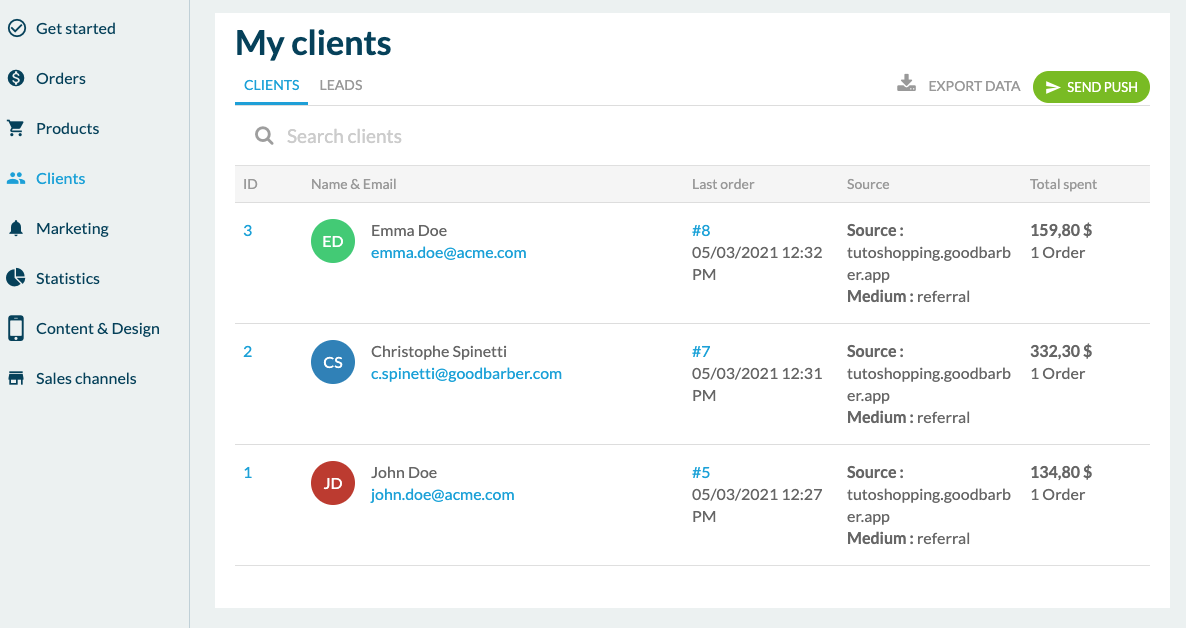
Task: Click the search magnifier icon
Action: coord(264,136)
